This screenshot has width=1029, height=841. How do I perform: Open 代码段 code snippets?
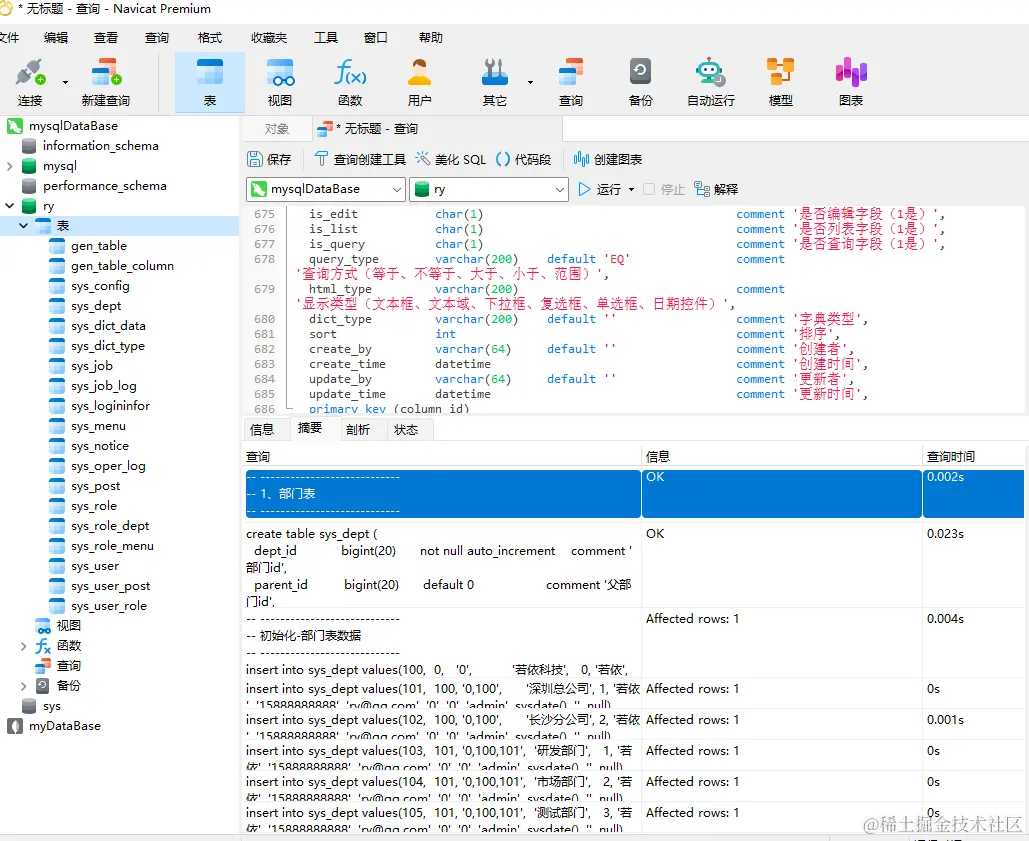pos(524,159)
